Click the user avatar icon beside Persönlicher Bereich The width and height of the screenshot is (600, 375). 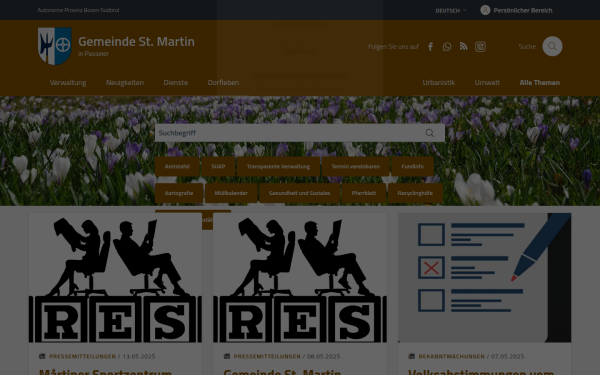click(x=485, y=10)
